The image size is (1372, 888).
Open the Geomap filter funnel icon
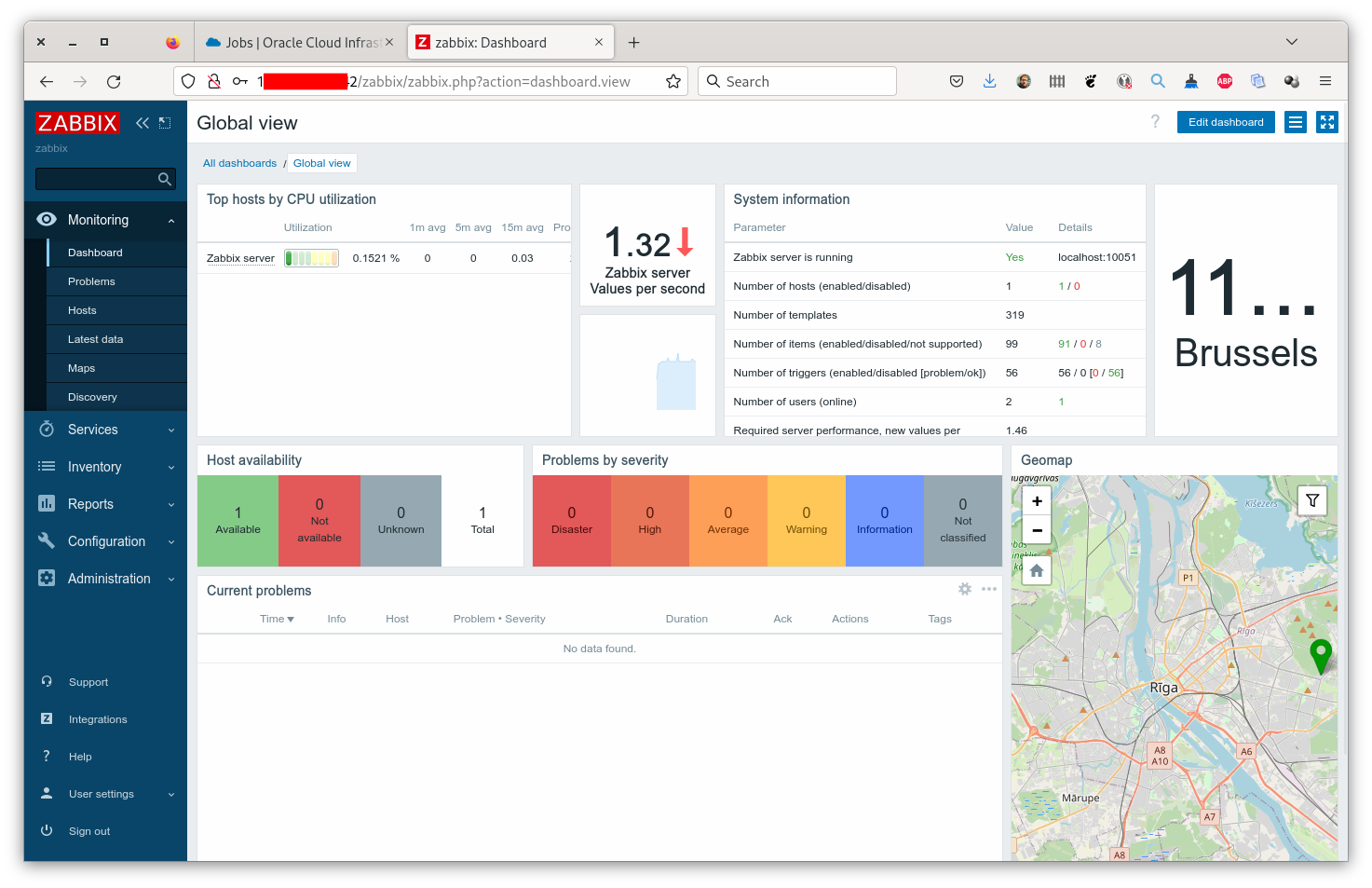[x=1311, y=500]
